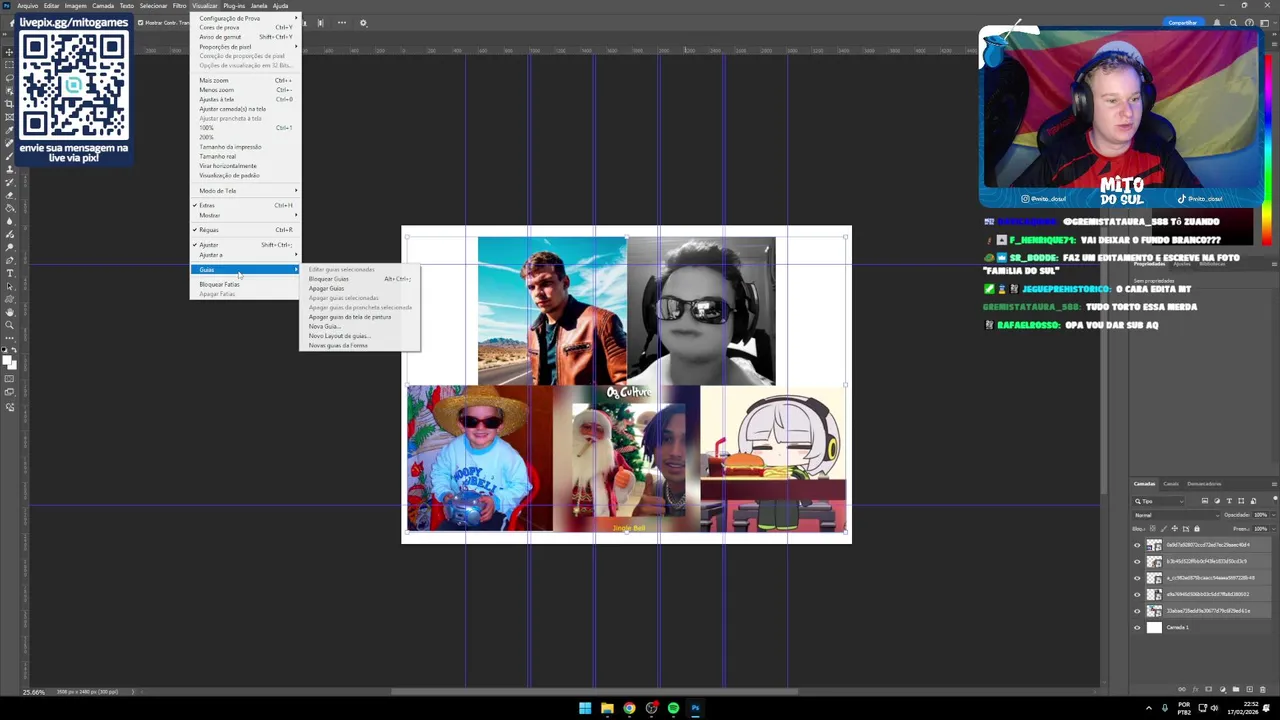Filter layers by smart object icon
1280x720 pixels.
1253,501
